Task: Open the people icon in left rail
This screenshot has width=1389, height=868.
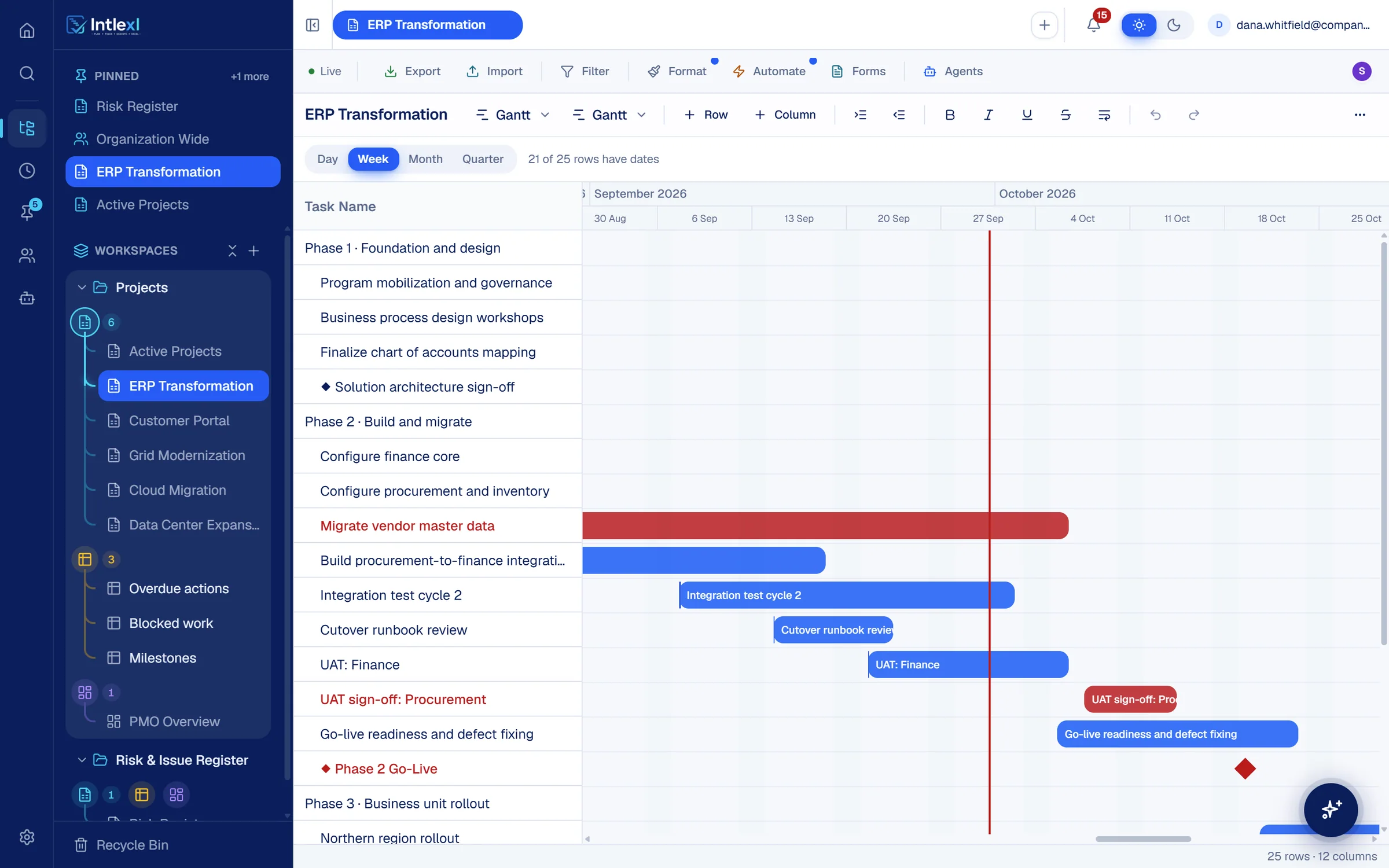Action: 27,255
